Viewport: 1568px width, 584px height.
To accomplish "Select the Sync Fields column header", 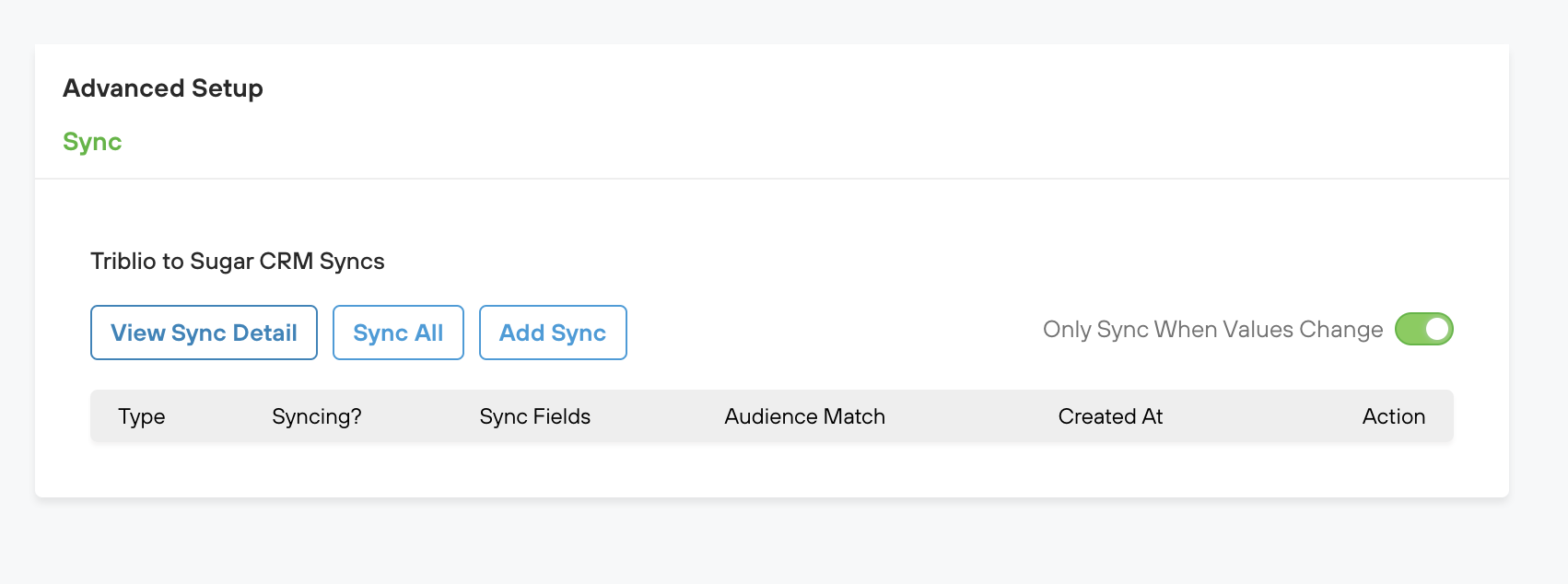I will pos(535,416).
